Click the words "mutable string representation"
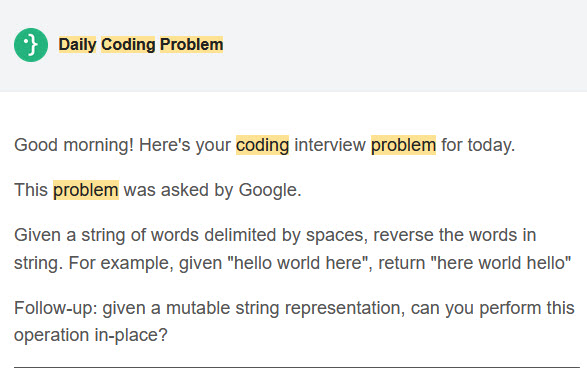Screen dimensions: 587x368 [283, 308]
